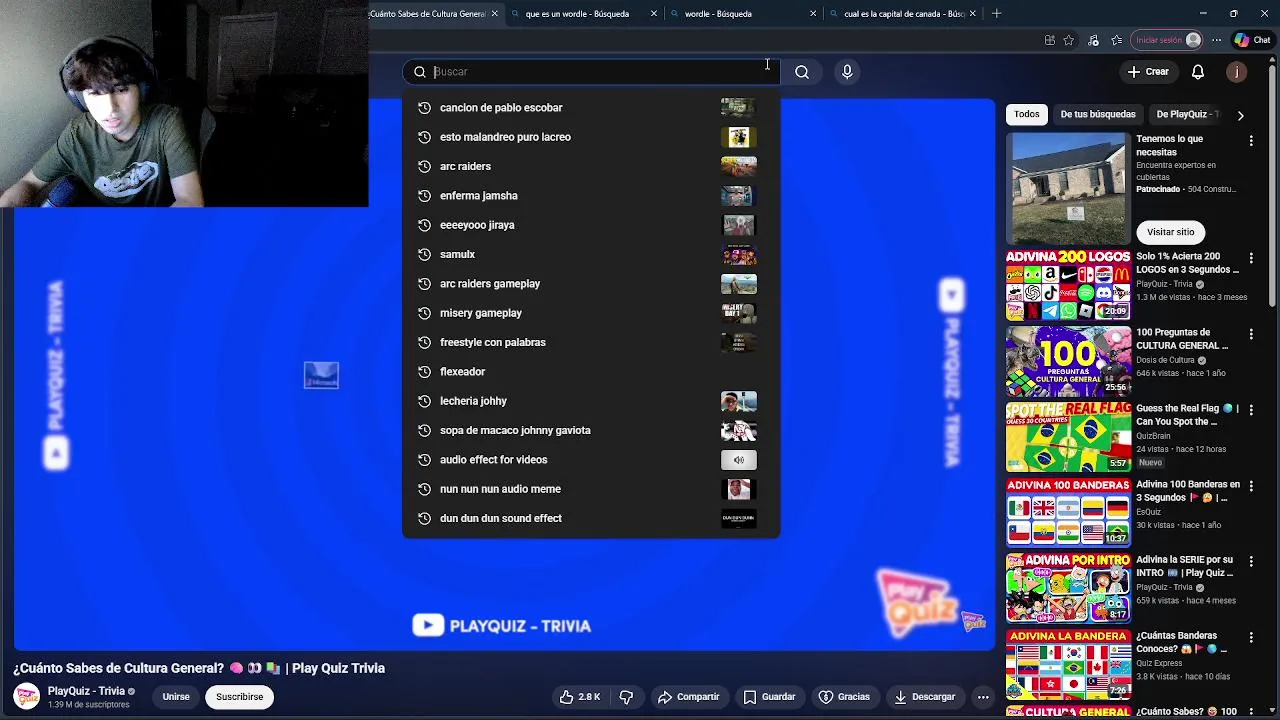Click the Gracias button
The image size is (1280, 720).
[844, 697]
